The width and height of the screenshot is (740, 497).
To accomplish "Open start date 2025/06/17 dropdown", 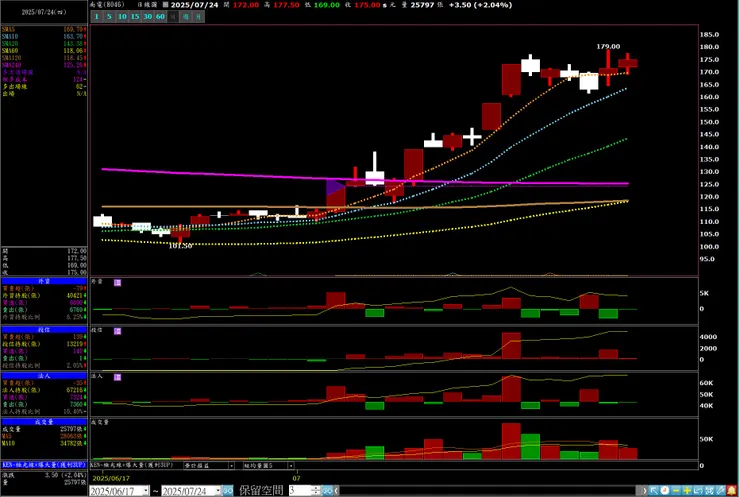I will (x=145, y=491).
